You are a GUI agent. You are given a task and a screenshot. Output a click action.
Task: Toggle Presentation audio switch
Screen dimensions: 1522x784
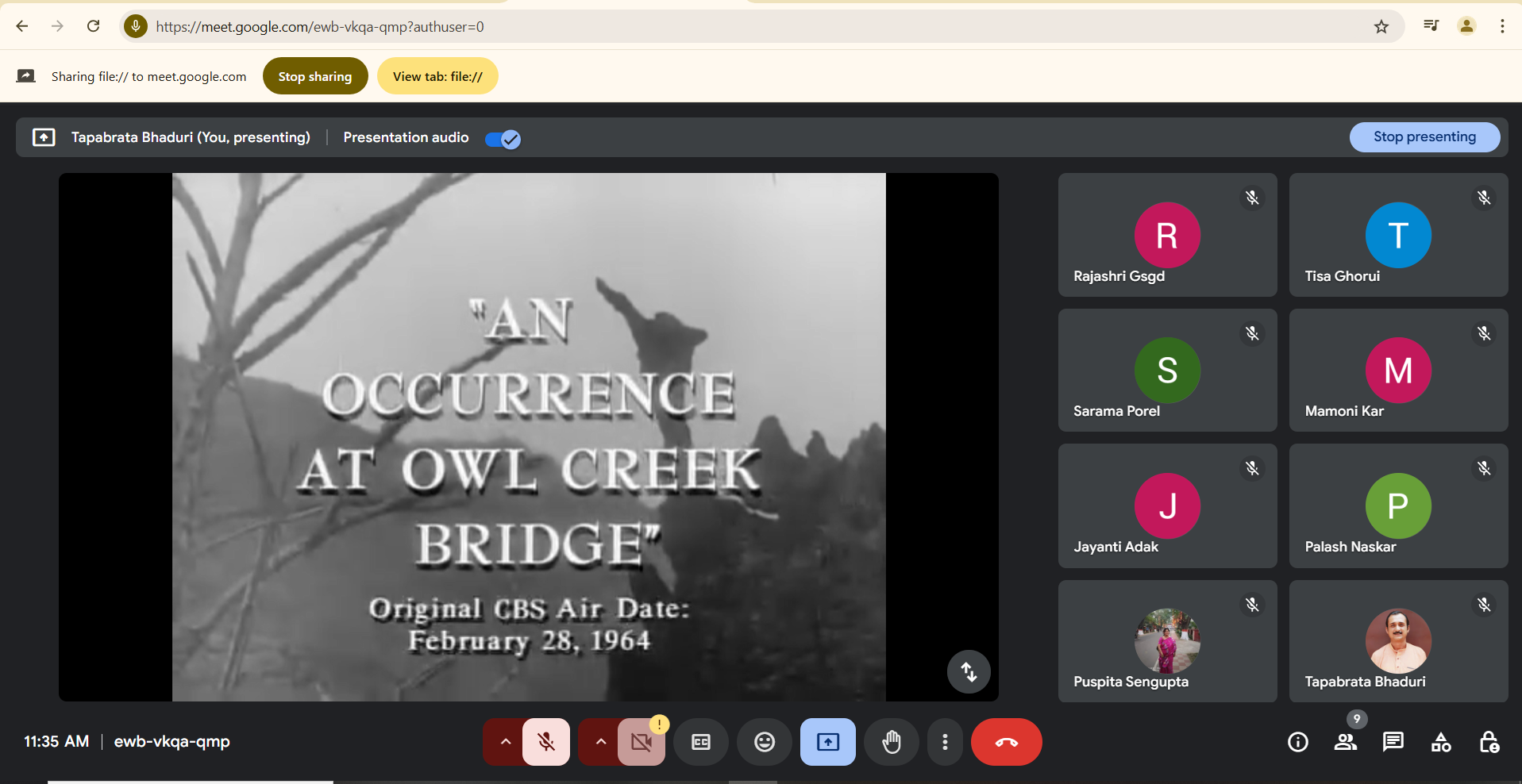pos(503,139)
